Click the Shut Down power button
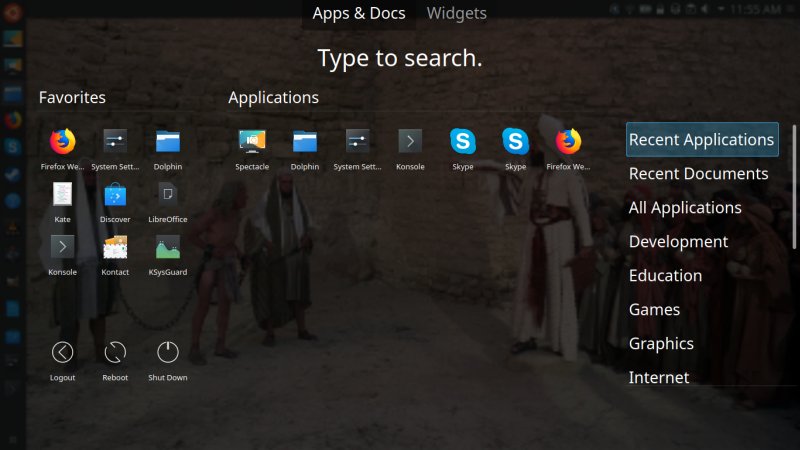Image resolution: width=800 pixels, height=450 pixels. pyautogui.click(x=167, y=353)
